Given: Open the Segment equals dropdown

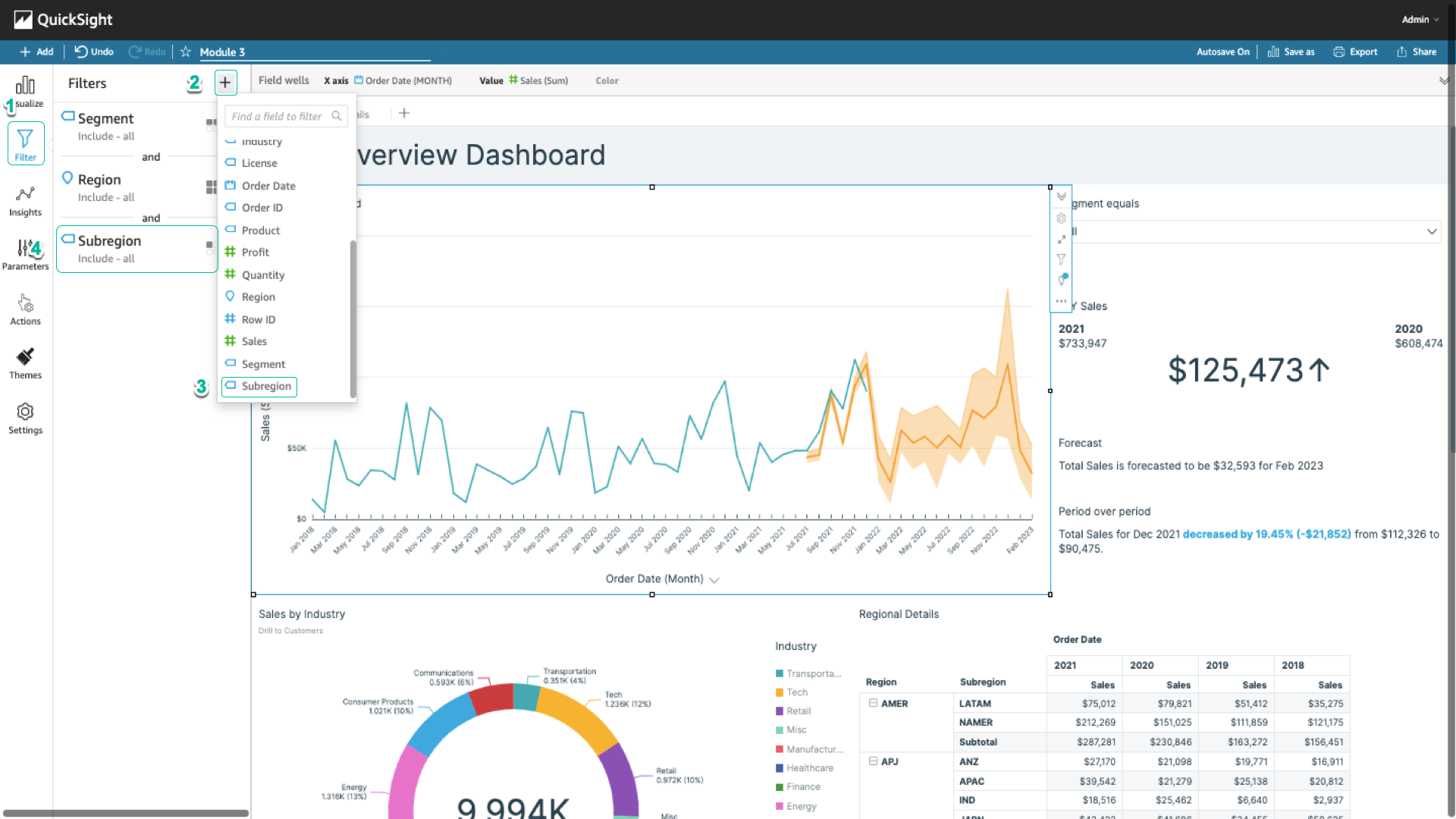Looking at the screenshot, I should [x=1255, y=231].
